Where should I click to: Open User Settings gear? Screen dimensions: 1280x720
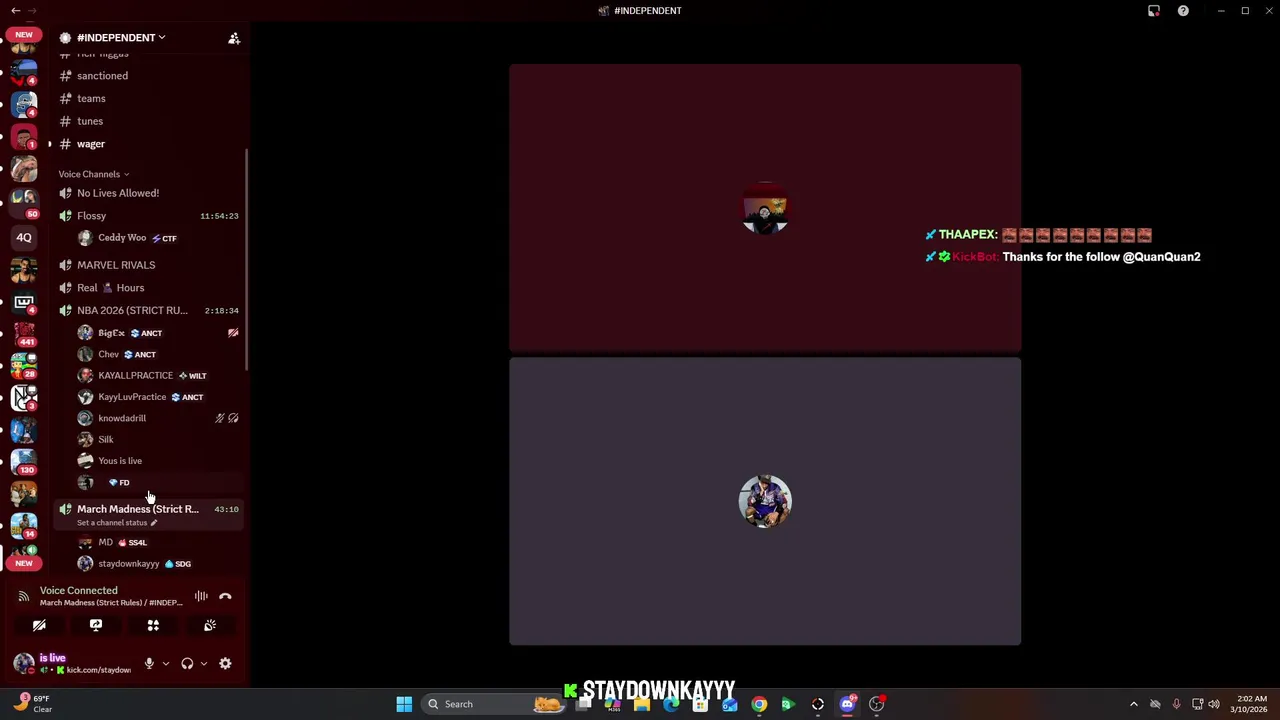[x=225, y=663]
